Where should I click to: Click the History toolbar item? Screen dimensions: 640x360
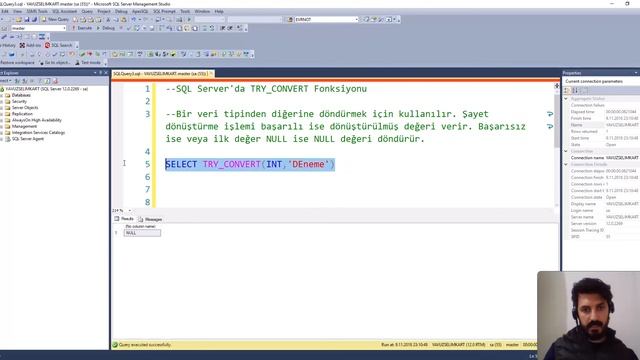(x=8, y=45)
